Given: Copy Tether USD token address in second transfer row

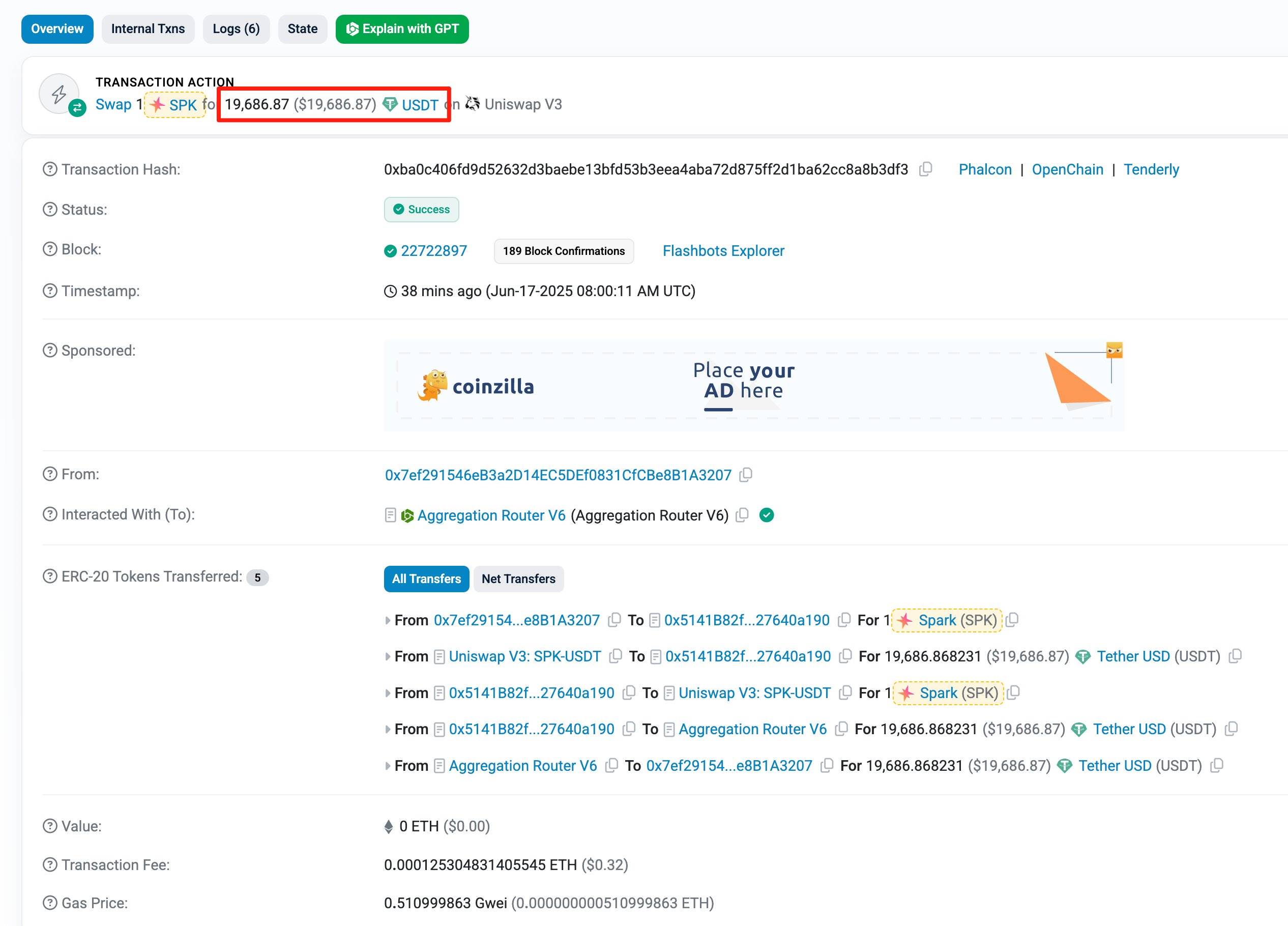Looking at the screenshot, I should [x=1235, y=656].
